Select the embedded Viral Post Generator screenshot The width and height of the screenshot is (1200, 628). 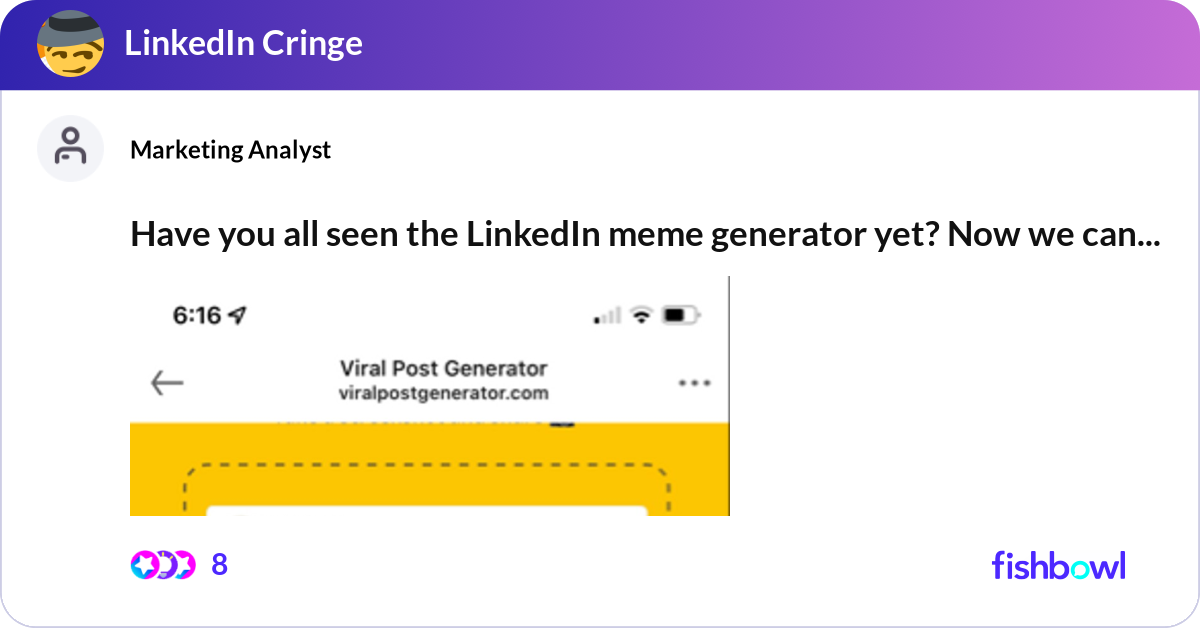[430, 396]
